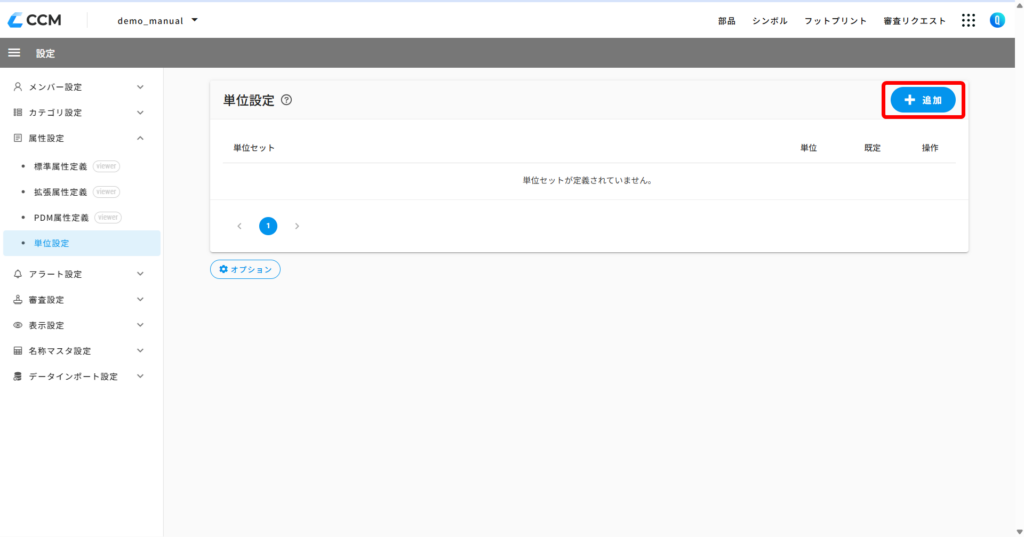Go to next page arrow
The width and height of the screenshot is (1024, 537).
click(296, 226)
